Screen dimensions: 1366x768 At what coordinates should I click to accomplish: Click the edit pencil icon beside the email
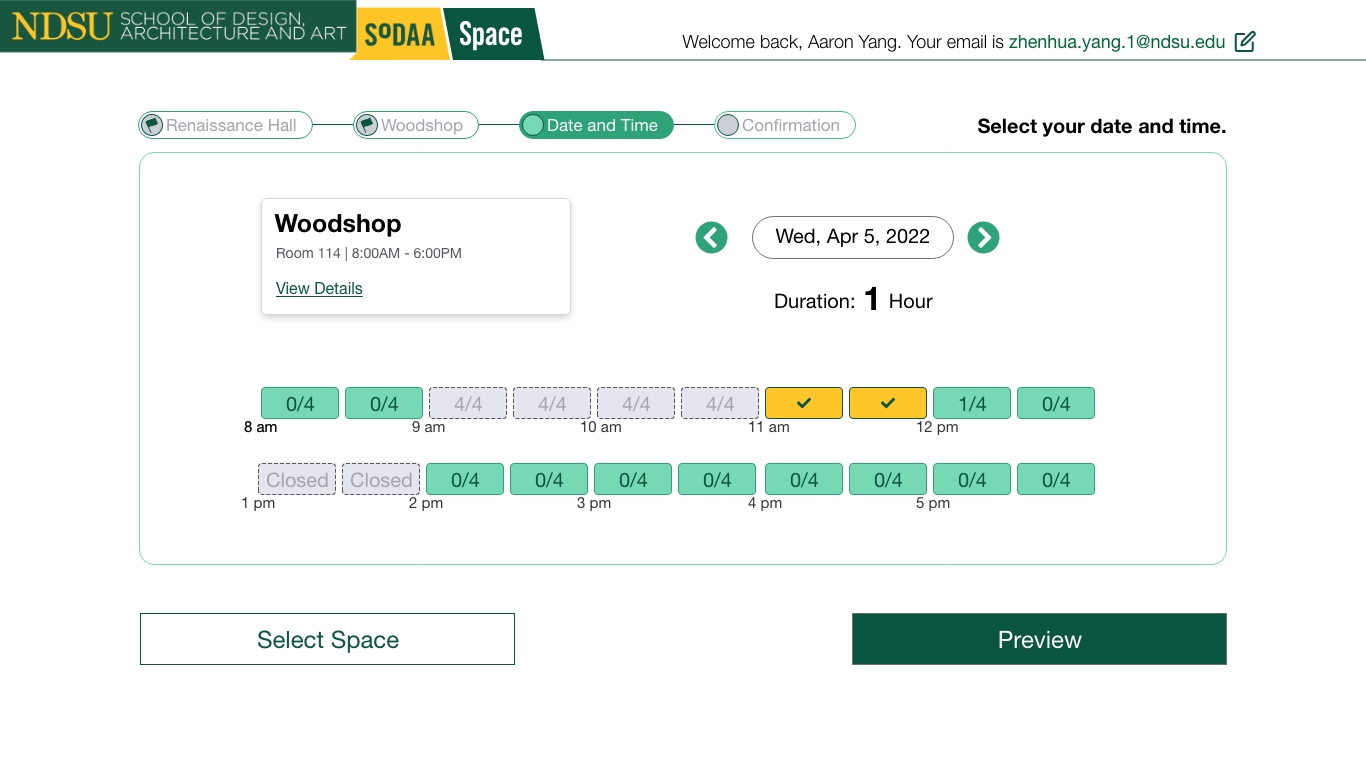point(1245,42)
